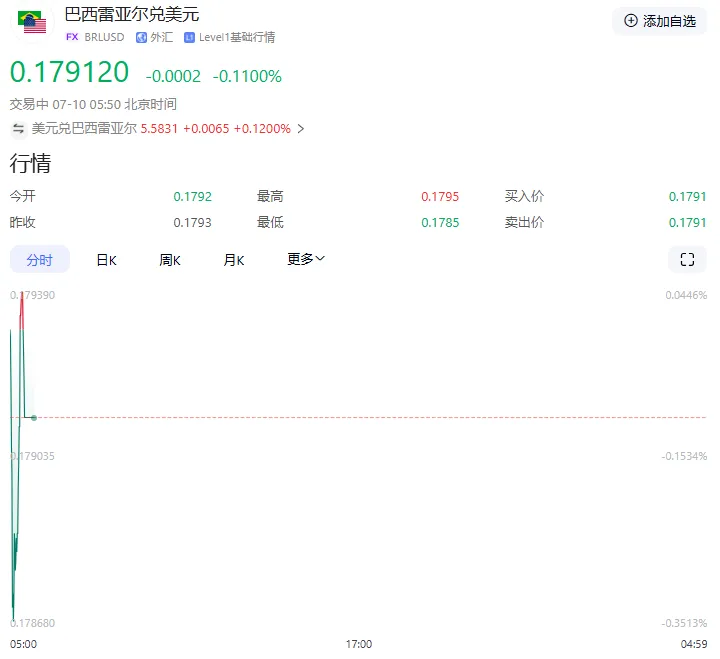This screenshot has width=720, height=659.
Task: Open the right chevron after +0.1200%
Action: (x=301, y=129)
